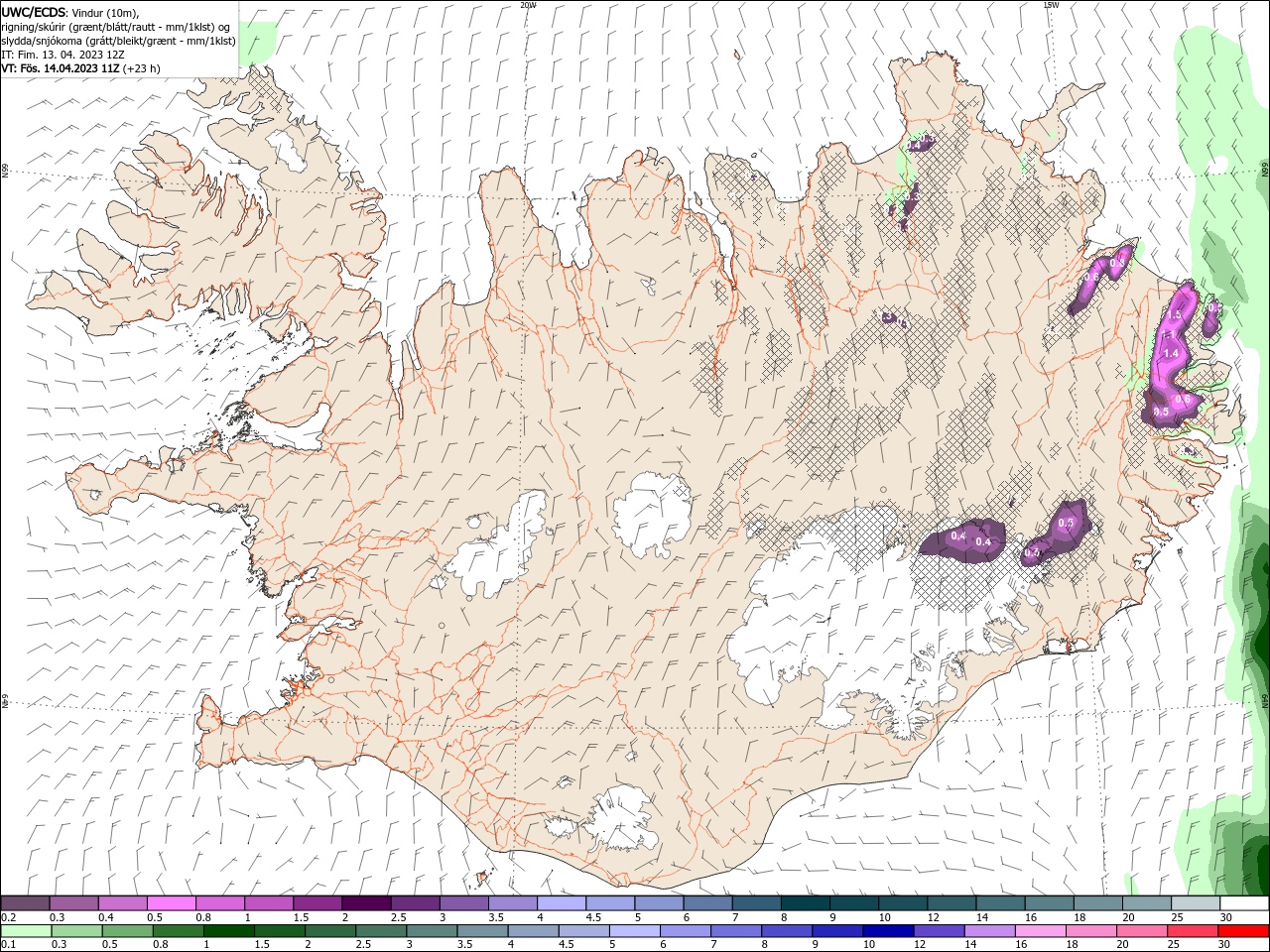Click the 'rigning/skúrir' legend line
Screen dimensions: 1270x952
pyautogui.click(x=115, y=27)
